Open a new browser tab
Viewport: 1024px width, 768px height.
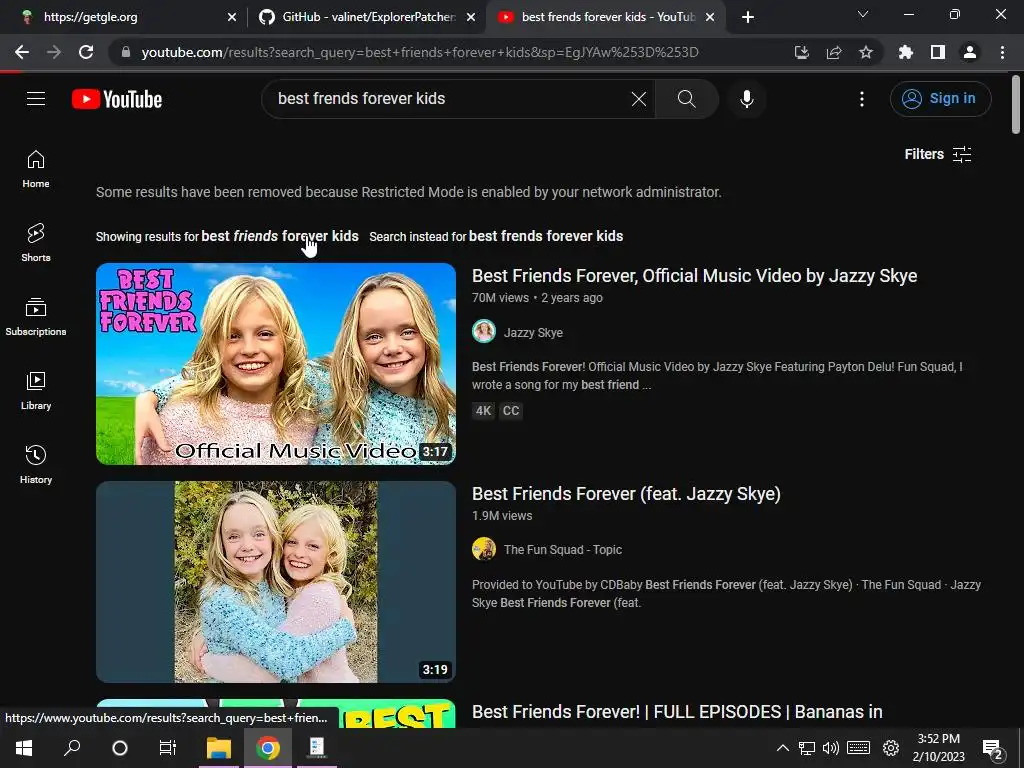coord(748,18)
